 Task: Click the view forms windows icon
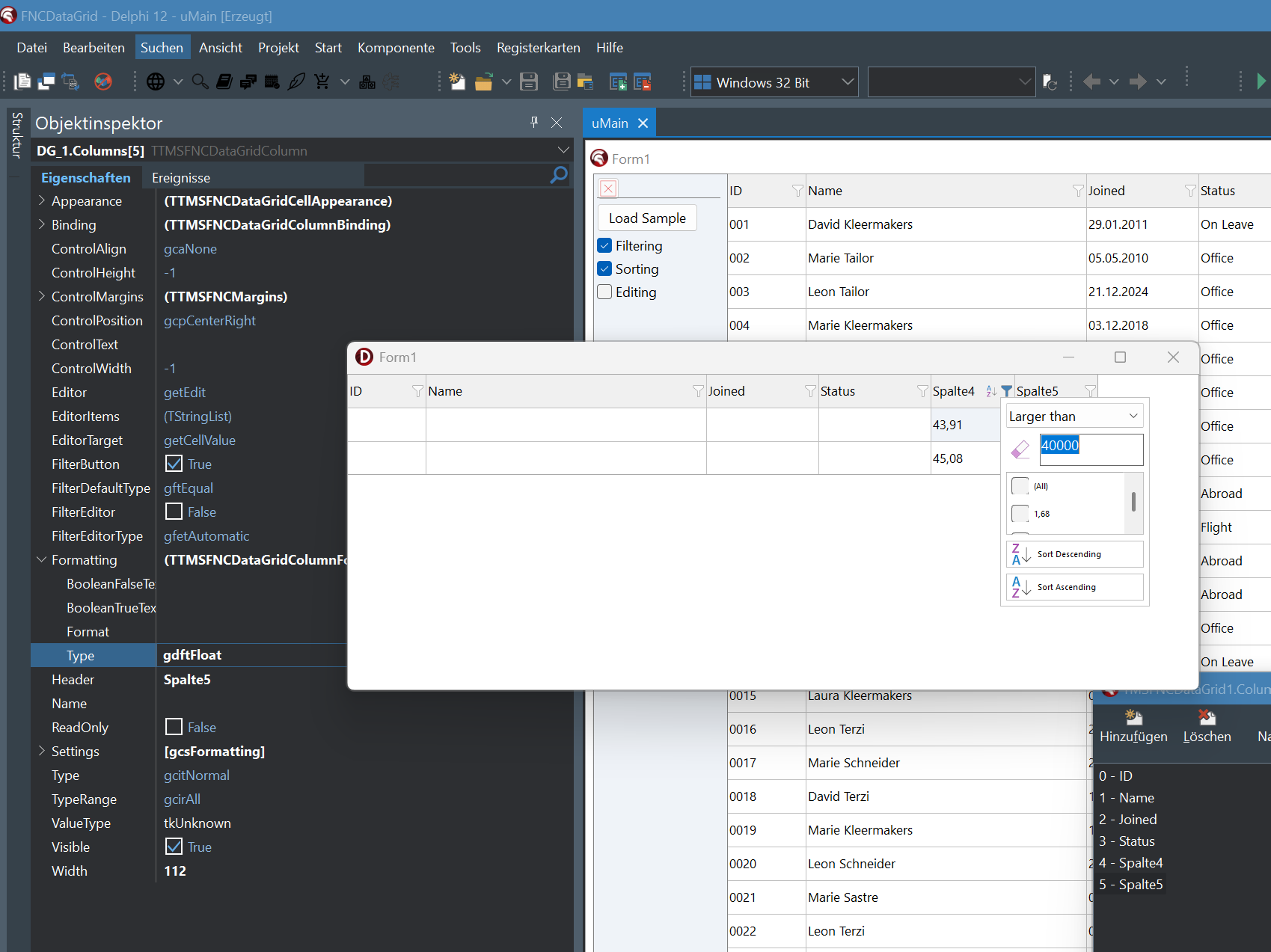tap(46, 82)
